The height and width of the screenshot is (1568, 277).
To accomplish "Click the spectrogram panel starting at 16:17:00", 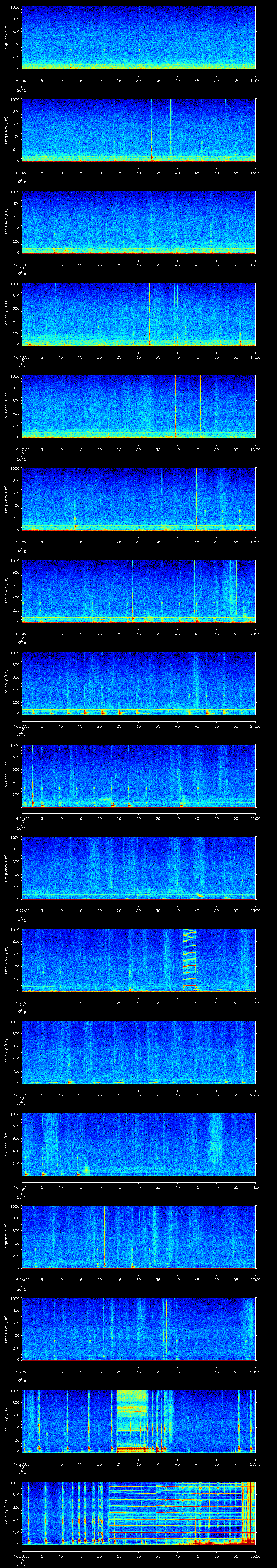I will pyautogui.click(x=139, y=407).
